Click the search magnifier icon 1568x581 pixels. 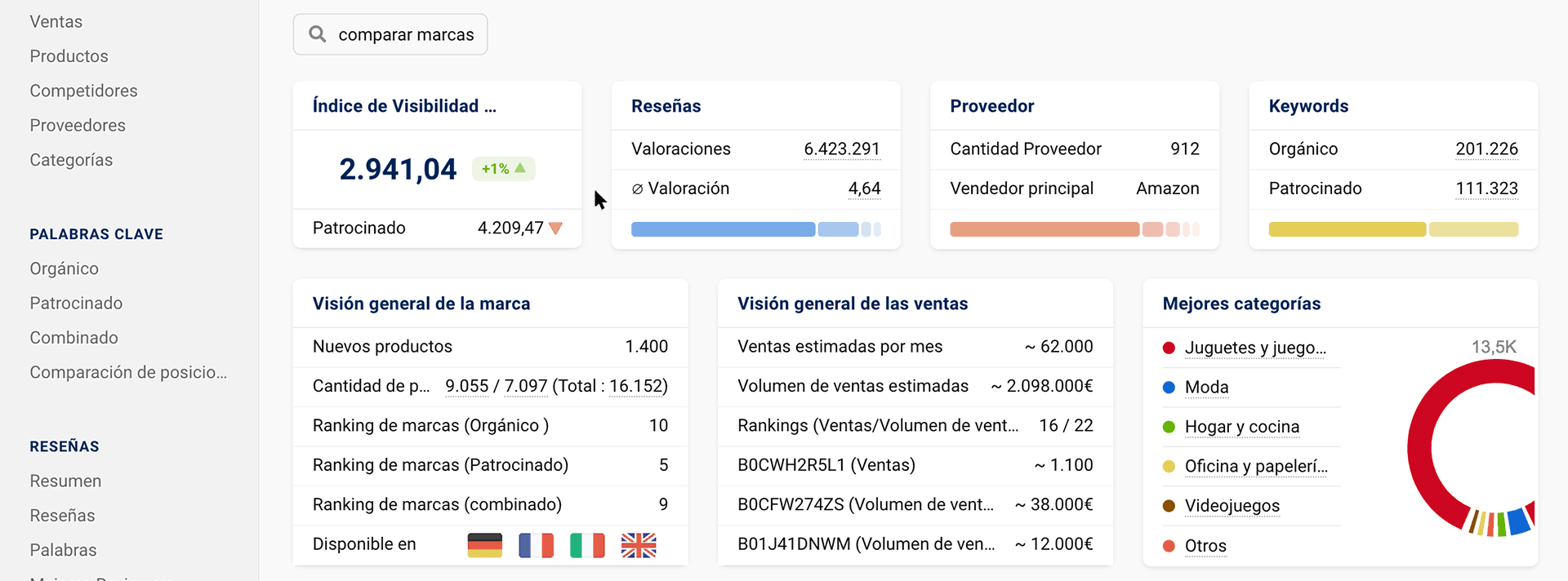318,34
